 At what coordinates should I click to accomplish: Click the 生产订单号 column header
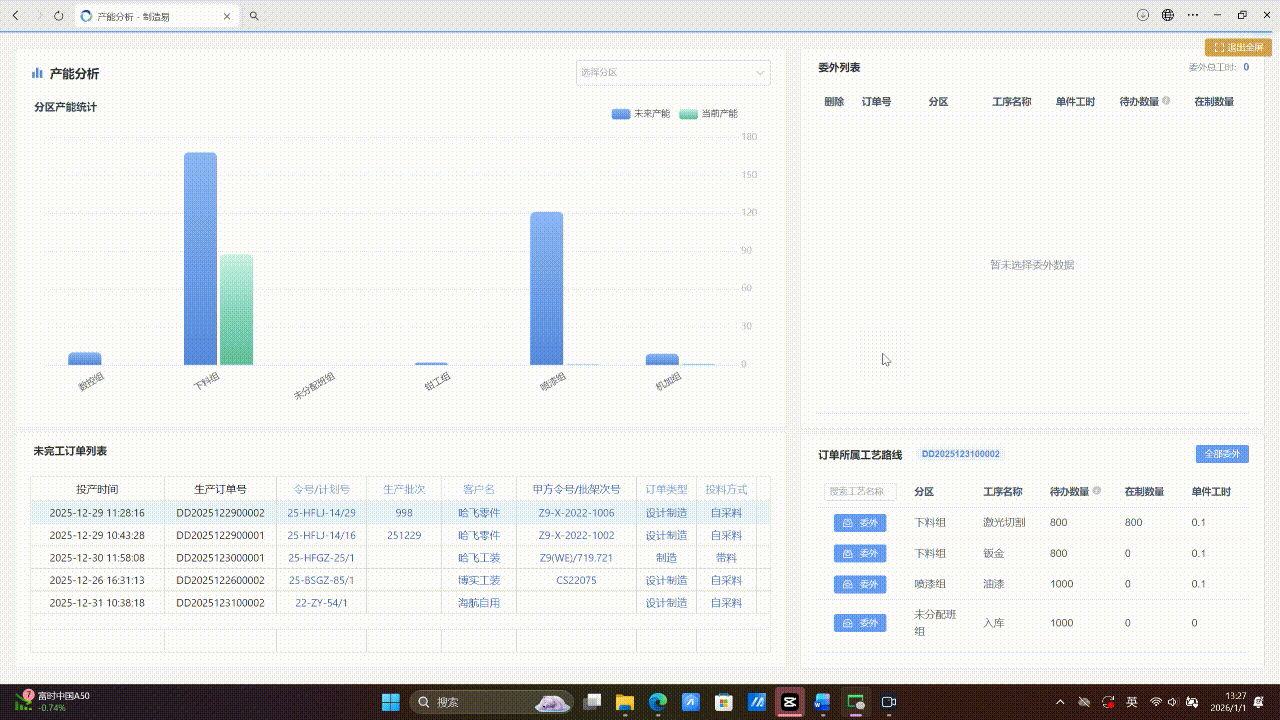tap(220, 489)
